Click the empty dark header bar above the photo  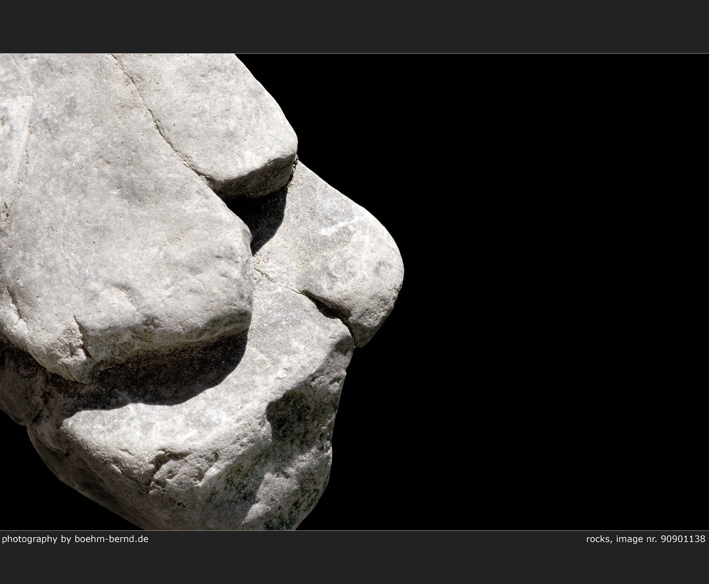(x=354, y=26)
